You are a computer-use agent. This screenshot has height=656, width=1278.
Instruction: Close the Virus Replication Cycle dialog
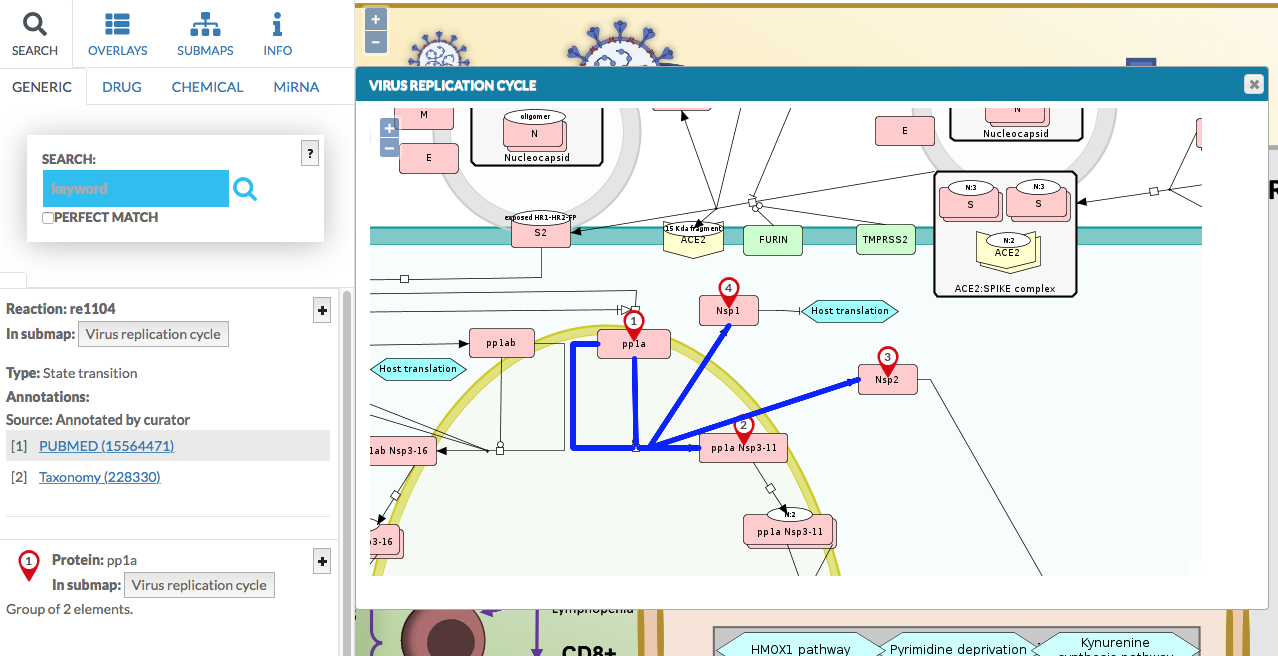(1253, 85)
